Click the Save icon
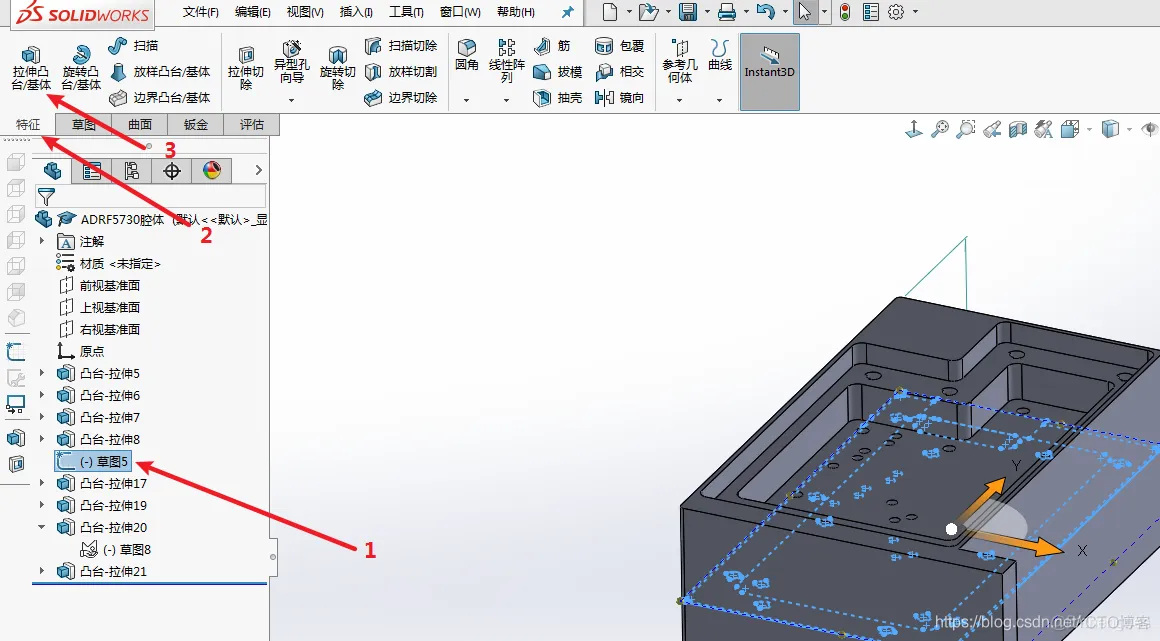Image resolution: width=1160 pixels, height=641 pixels. coord(688,12)
